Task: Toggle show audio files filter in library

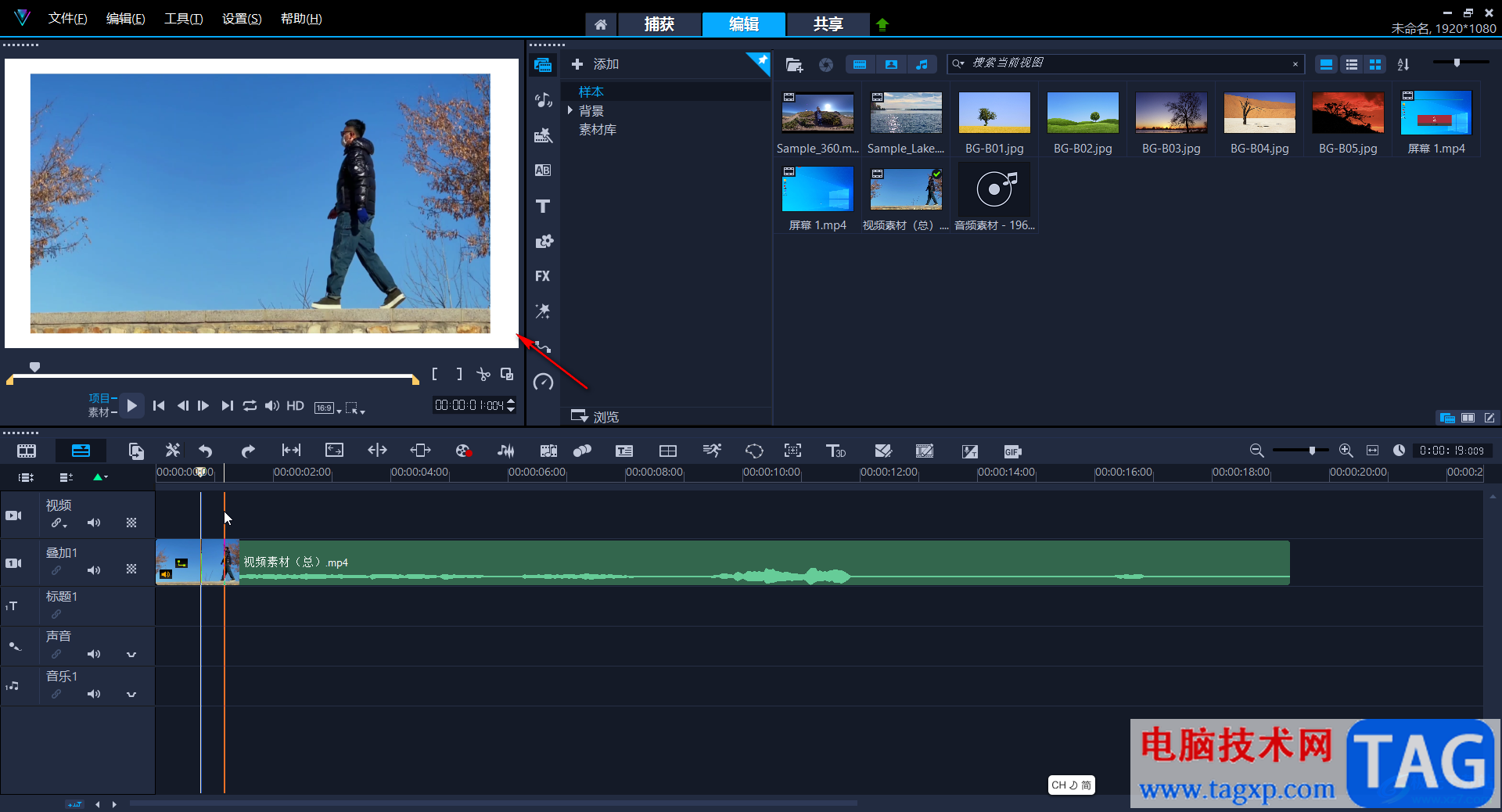Action: pyautogui.click(x=922, y=64)
